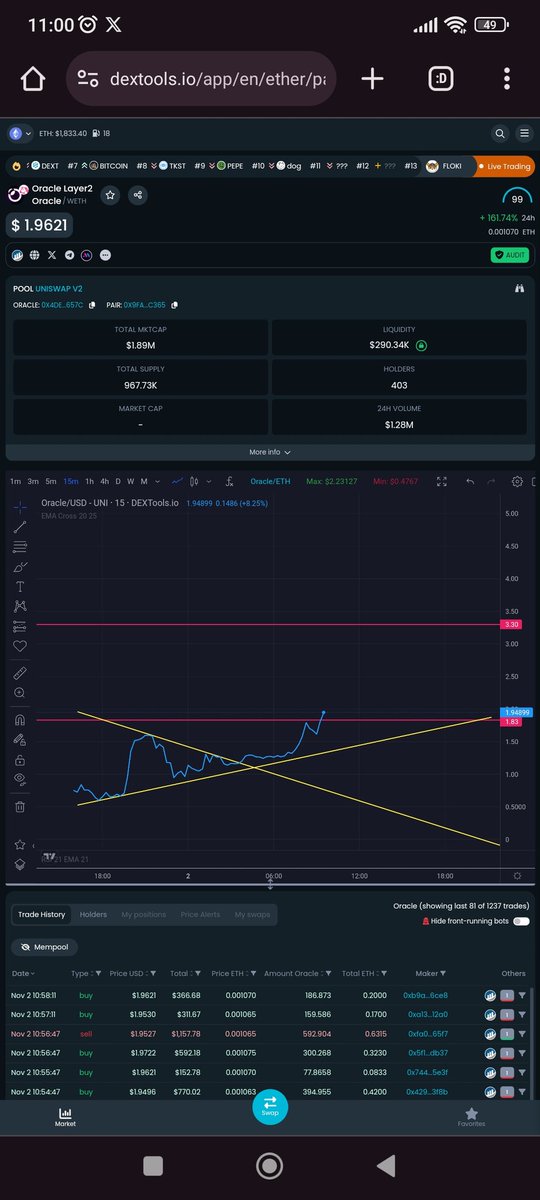
Task: Toggle Hide front-running bots
Action: [x=521, y=921]
